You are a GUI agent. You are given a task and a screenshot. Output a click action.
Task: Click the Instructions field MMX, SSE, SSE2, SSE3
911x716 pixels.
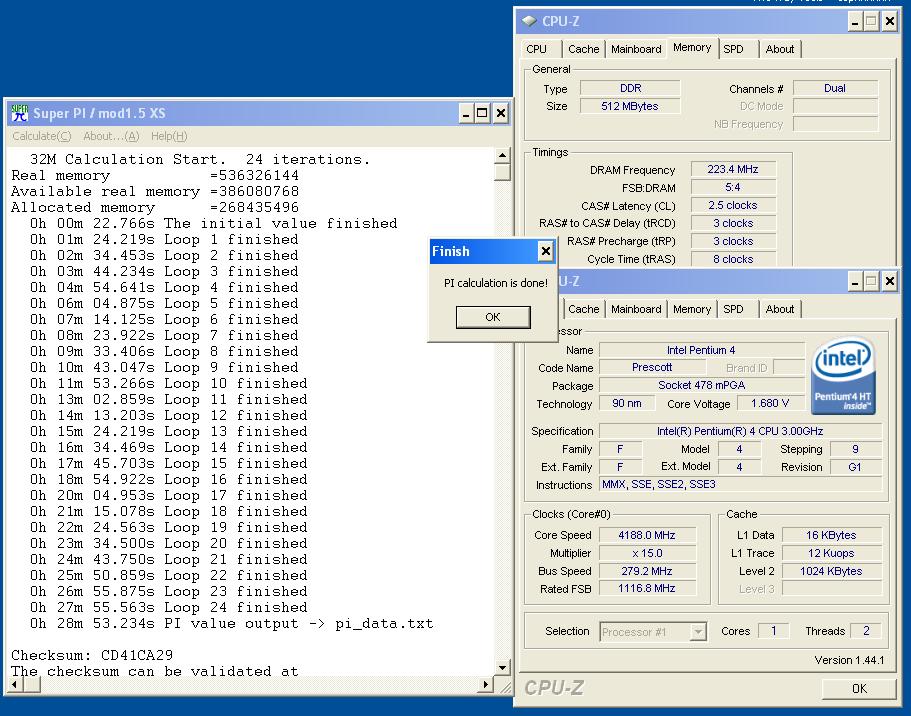(x=740, y=485)
